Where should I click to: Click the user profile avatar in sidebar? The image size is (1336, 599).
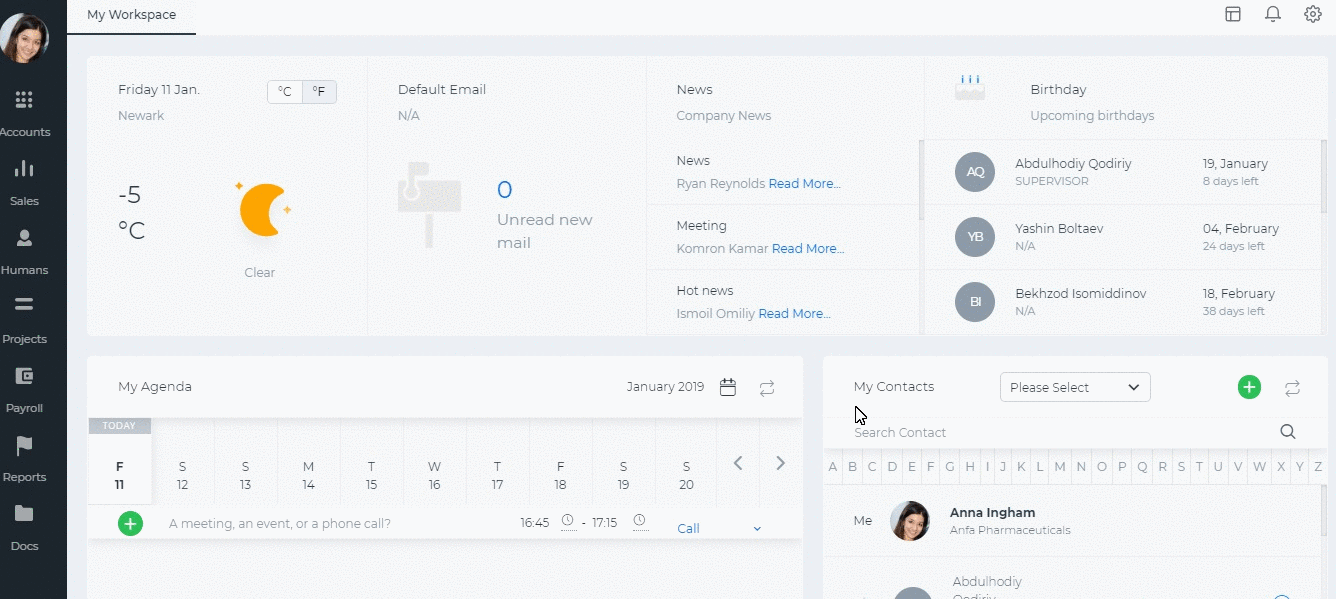(x=24, y=38)
